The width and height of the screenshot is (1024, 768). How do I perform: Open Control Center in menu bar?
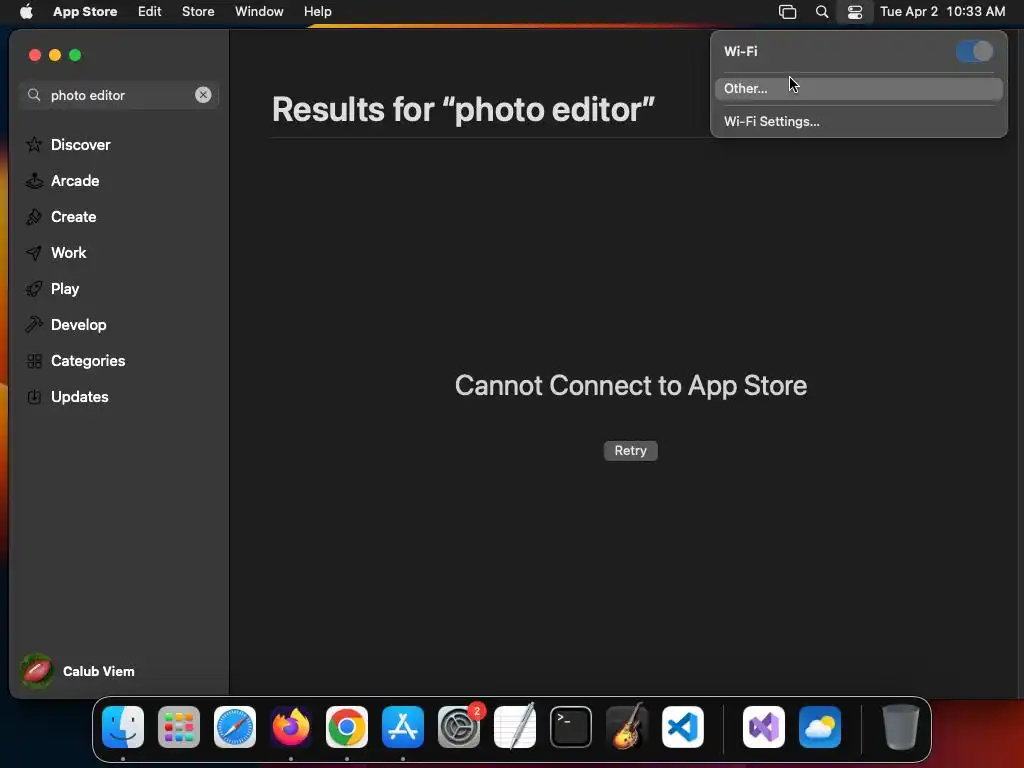click(855, 12)
